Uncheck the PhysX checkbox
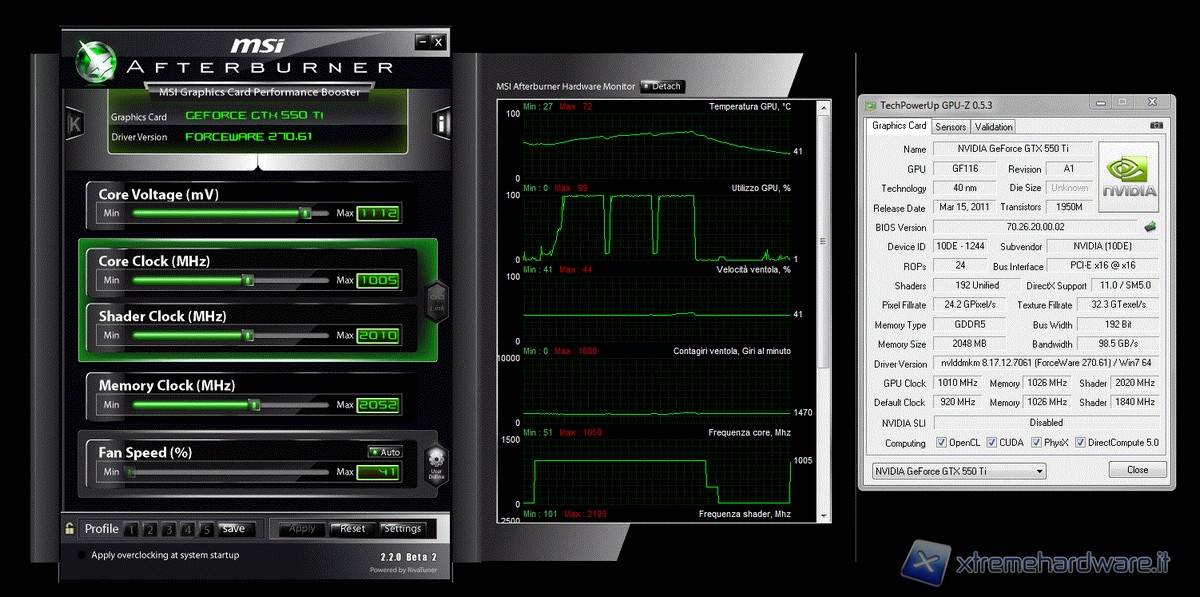Screen dimensions: 1200x597 1035,443
